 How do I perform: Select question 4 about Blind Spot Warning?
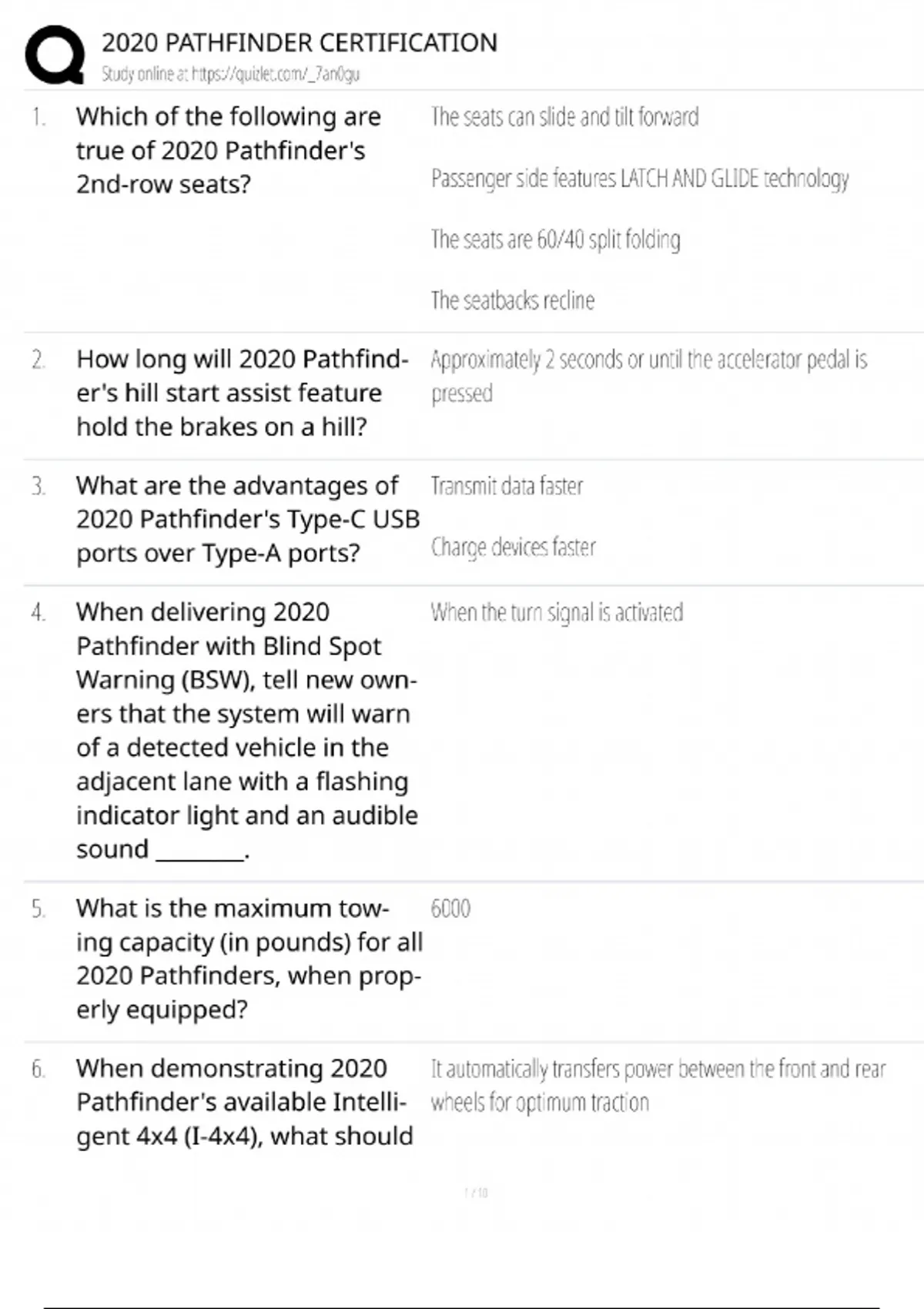[x=246, y=730]
